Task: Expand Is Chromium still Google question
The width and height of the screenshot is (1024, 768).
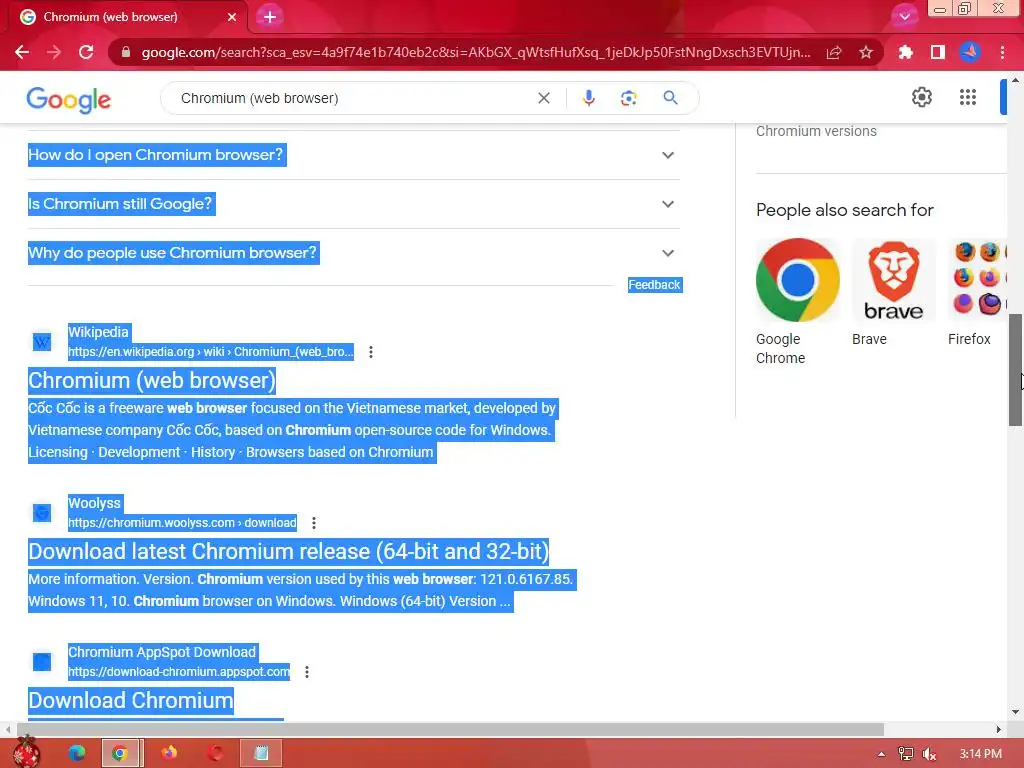Action: pos(353,204)
